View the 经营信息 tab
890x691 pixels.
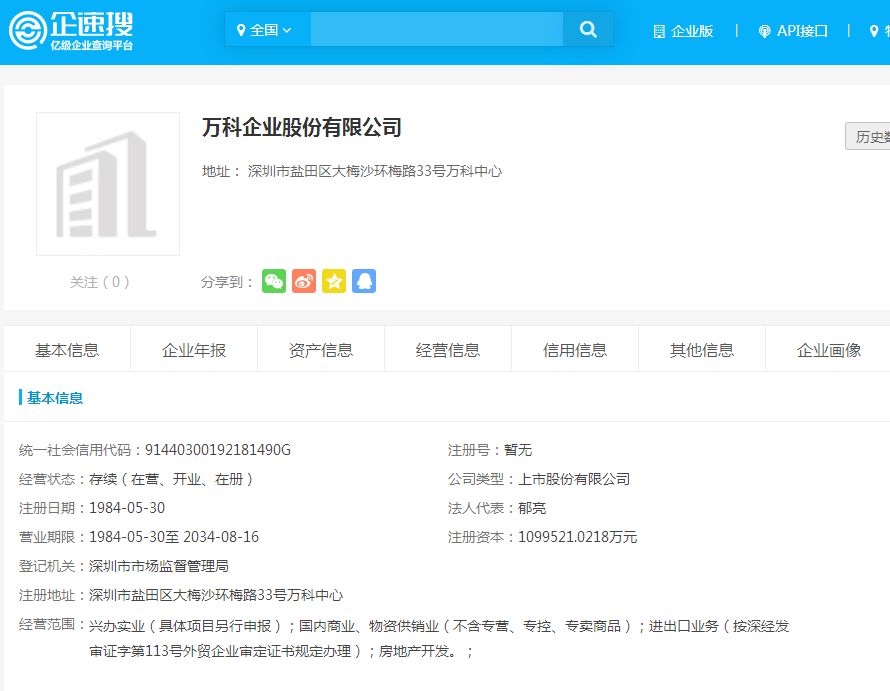tap(447, 349)
